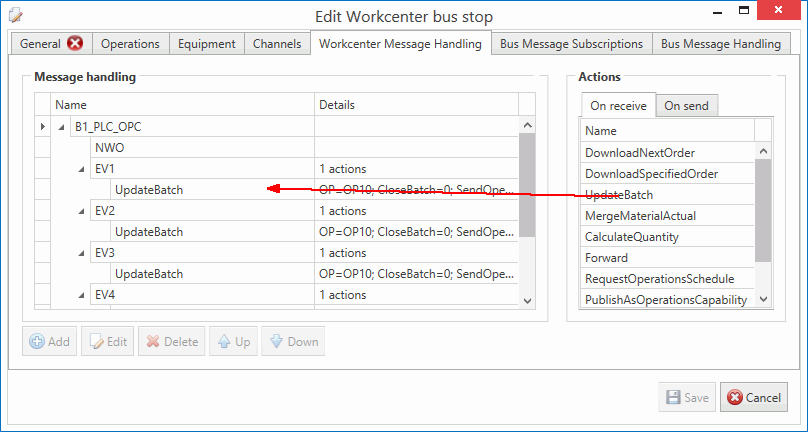Image resolution: width=808 pixels, height=432 pixels.
Task: Click the red error icon on General tab
Action: (75, 43)
